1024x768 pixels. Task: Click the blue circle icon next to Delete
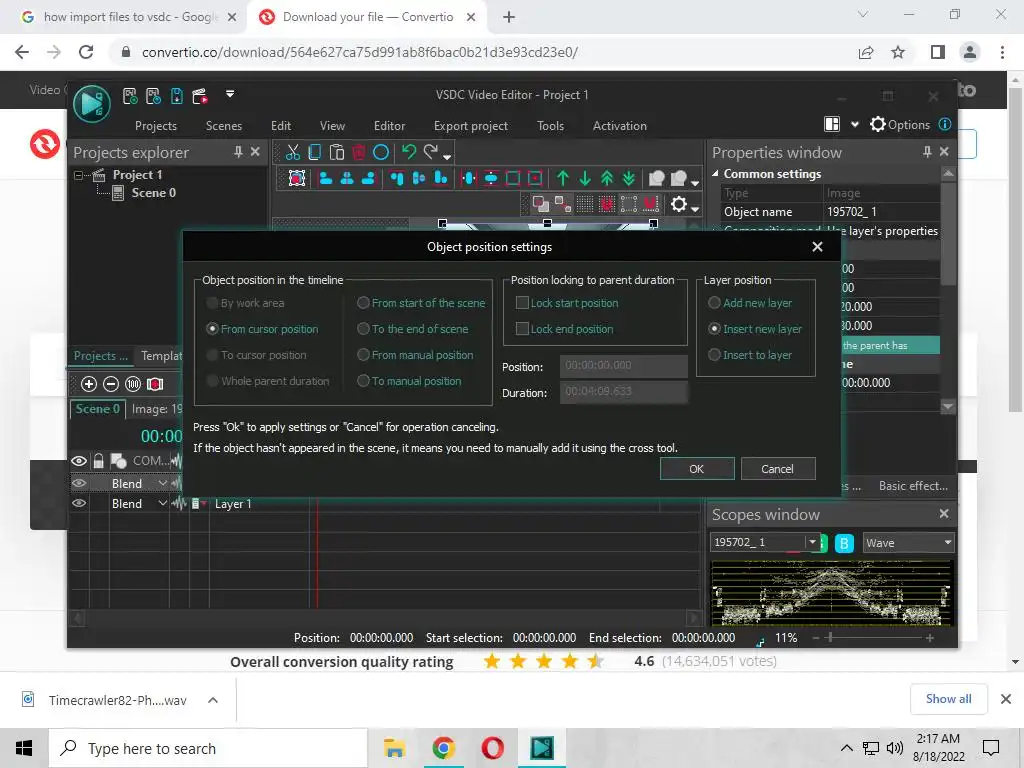coord(381,152)
